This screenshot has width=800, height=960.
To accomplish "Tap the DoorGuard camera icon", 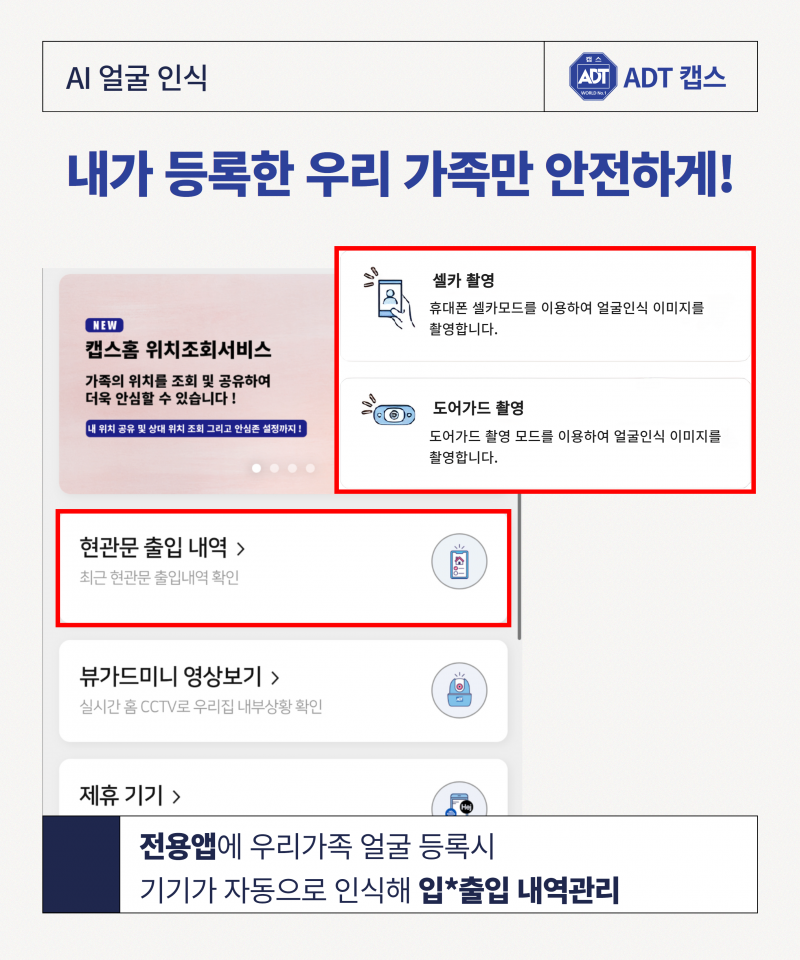I will tap(389, 412).
